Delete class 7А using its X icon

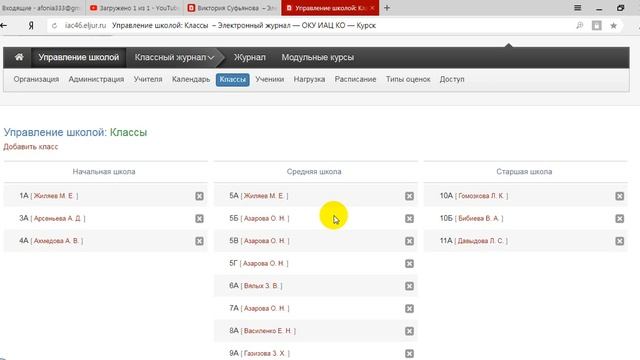click(x=409, y=309)
